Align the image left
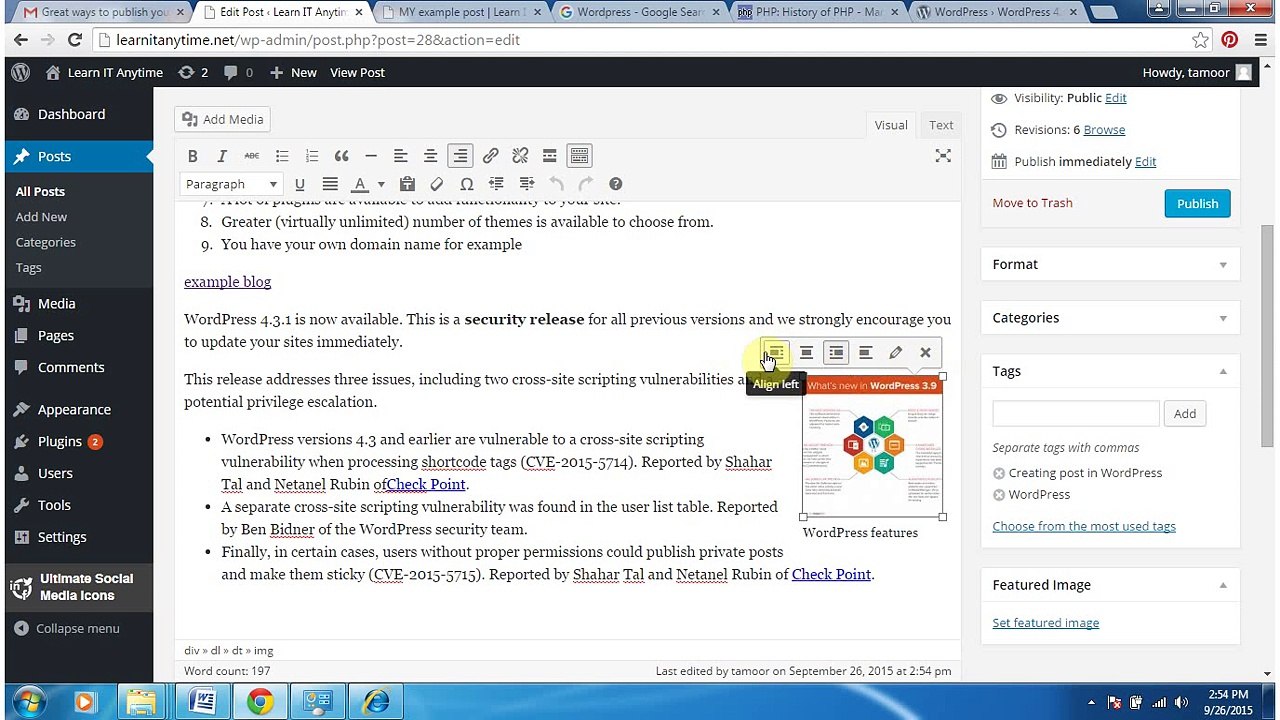Image resolution: width=1280 pixels, height=720 pixels. pyautogui.click(x=777, y=353)
